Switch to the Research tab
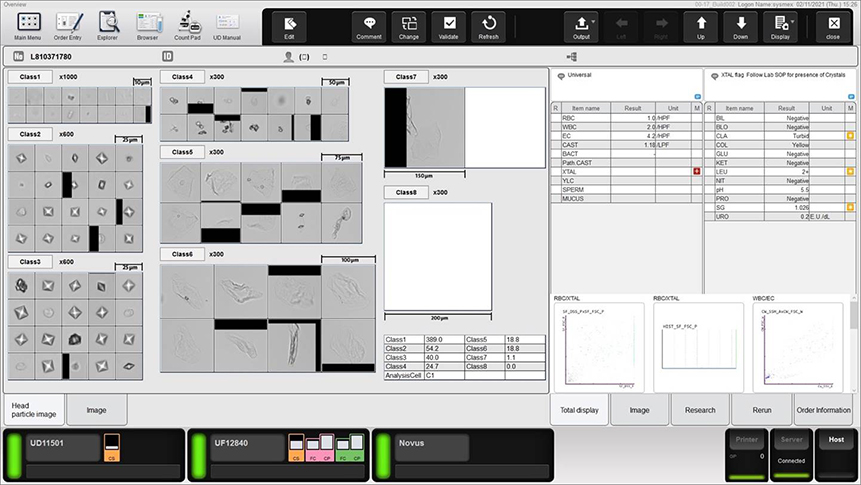 (x=700, y=409)
